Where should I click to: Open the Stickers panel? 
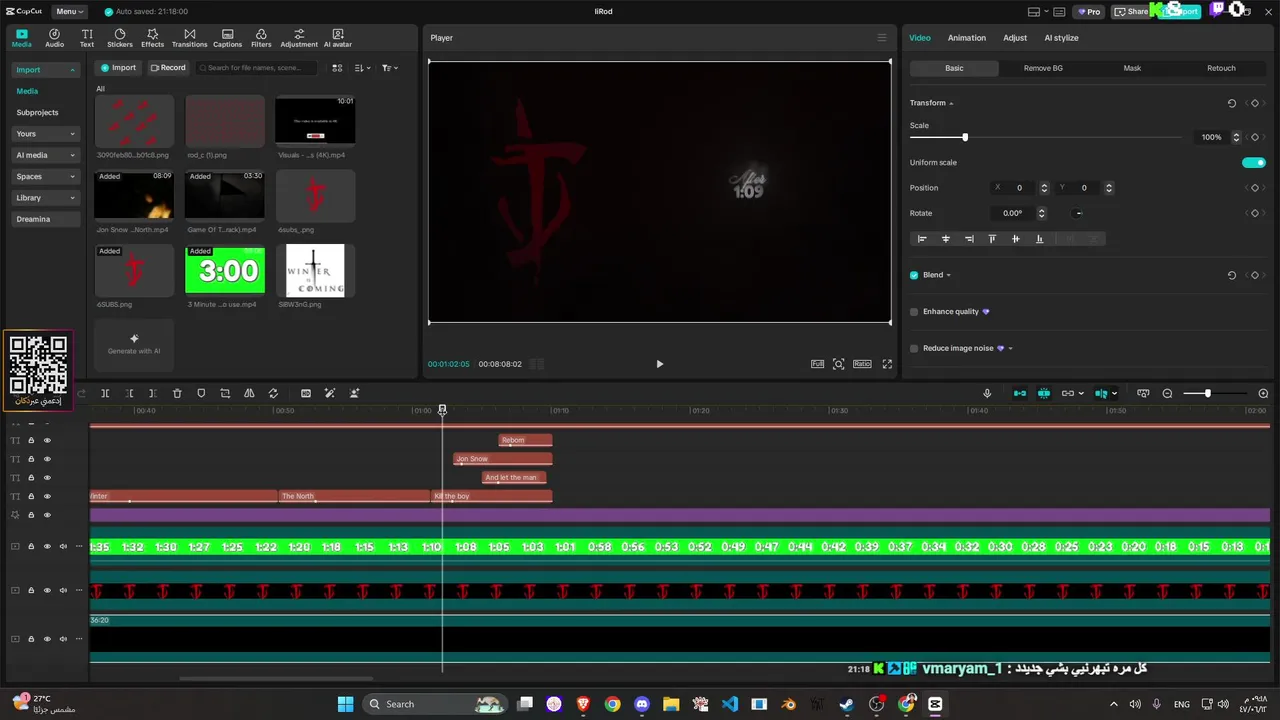120,38
